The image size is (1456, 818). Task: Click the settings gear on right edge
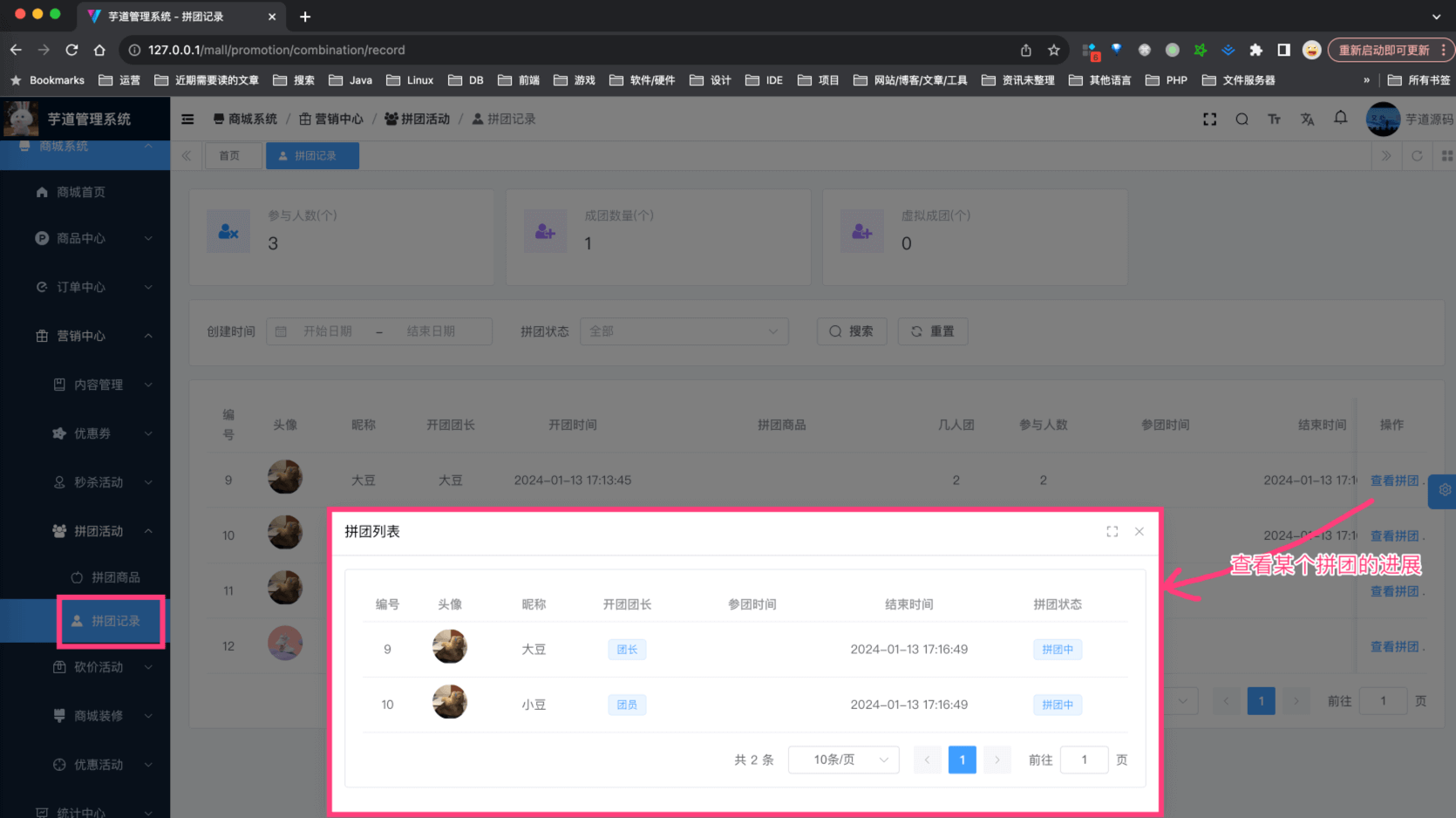click(1444, 490)
